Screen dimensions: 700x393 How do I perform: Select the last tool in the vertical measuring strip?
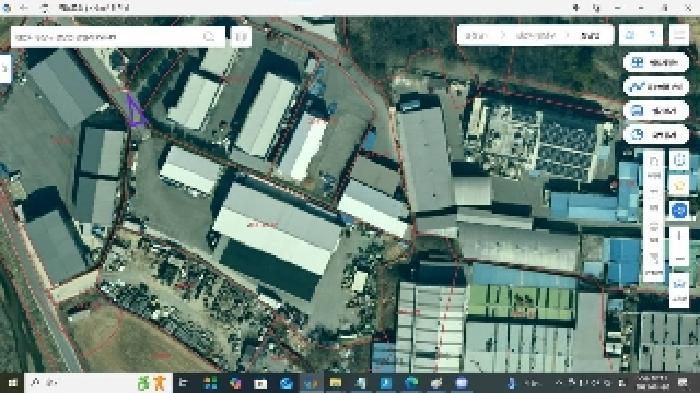[x=654, y=264]
